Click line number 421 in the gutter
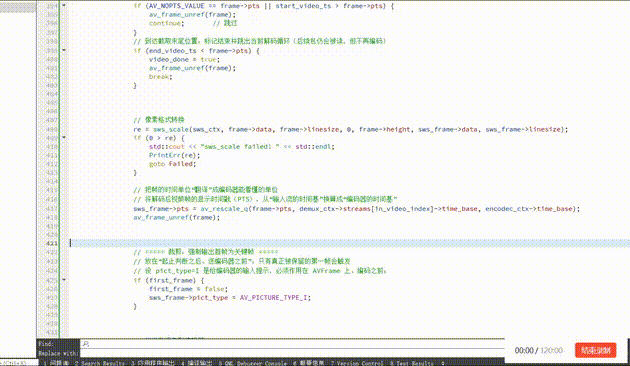 point(52,243)
